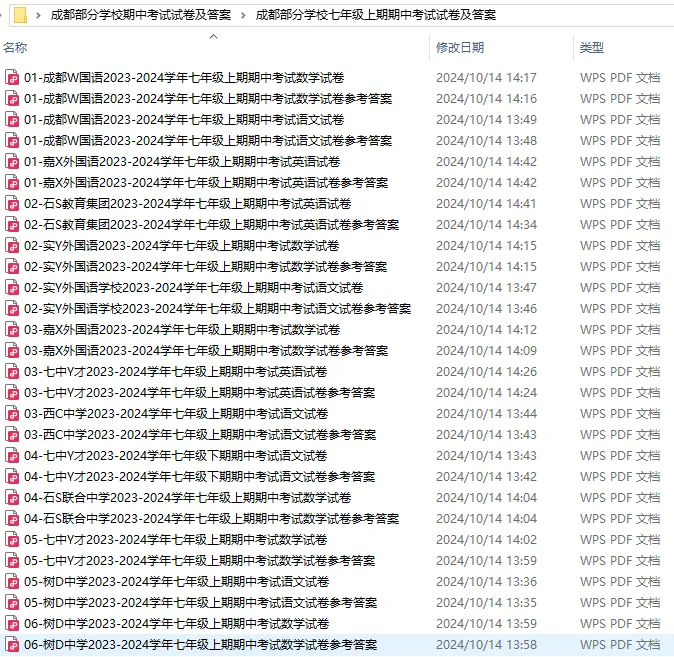Select file name 05-树D中学语文试卷参考答案

[x=201, y=603]
